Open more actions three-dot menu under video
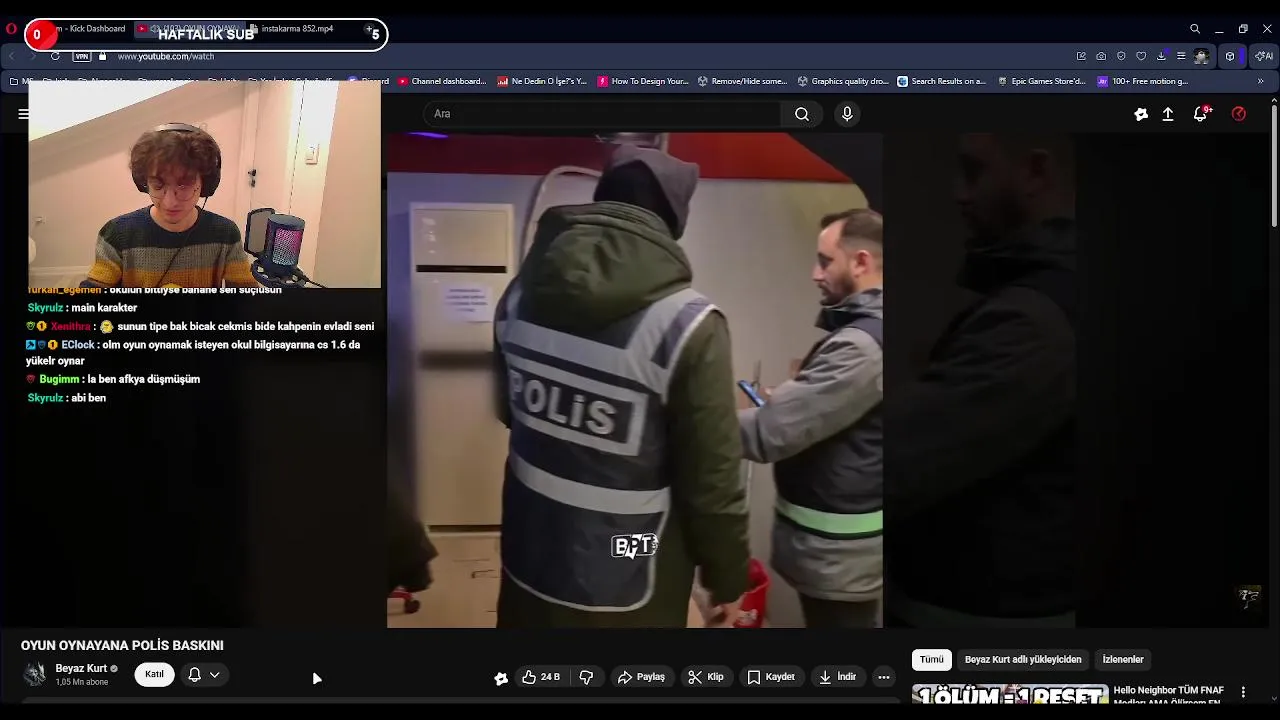 (884, 677)
